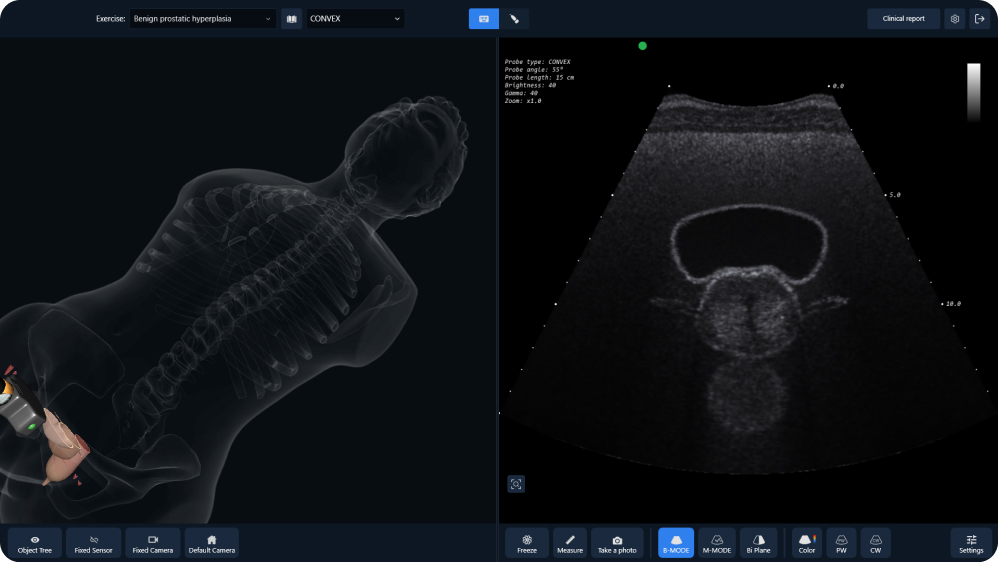Switch to M-MODE imaging
Viewport: 998px width, 563px height.
(717, 543)
